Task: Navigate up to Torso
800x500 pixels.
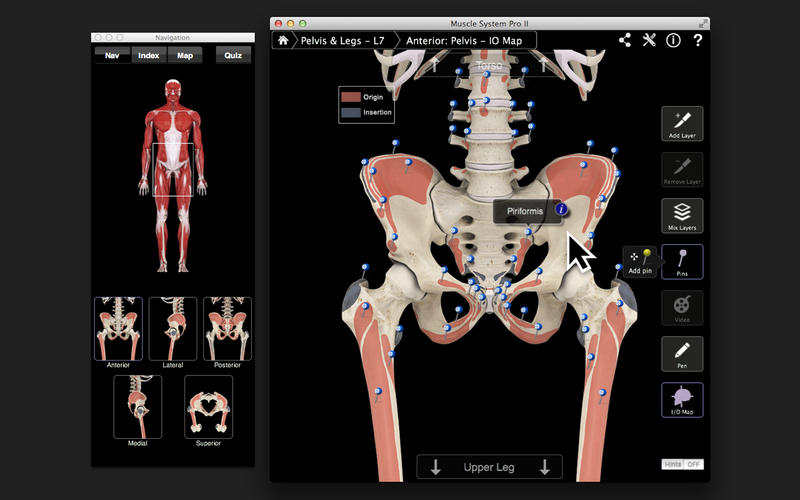Action: tap(489, 65)
